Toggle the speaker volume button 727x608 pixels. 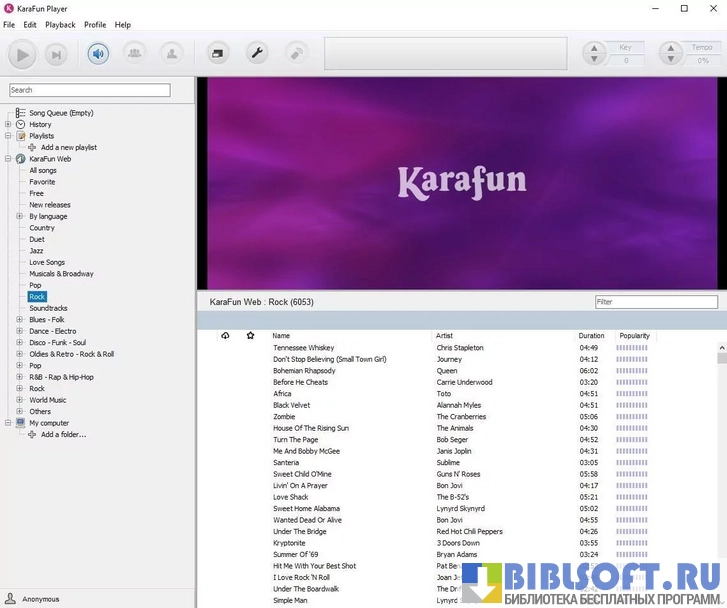tap(98, 54)
